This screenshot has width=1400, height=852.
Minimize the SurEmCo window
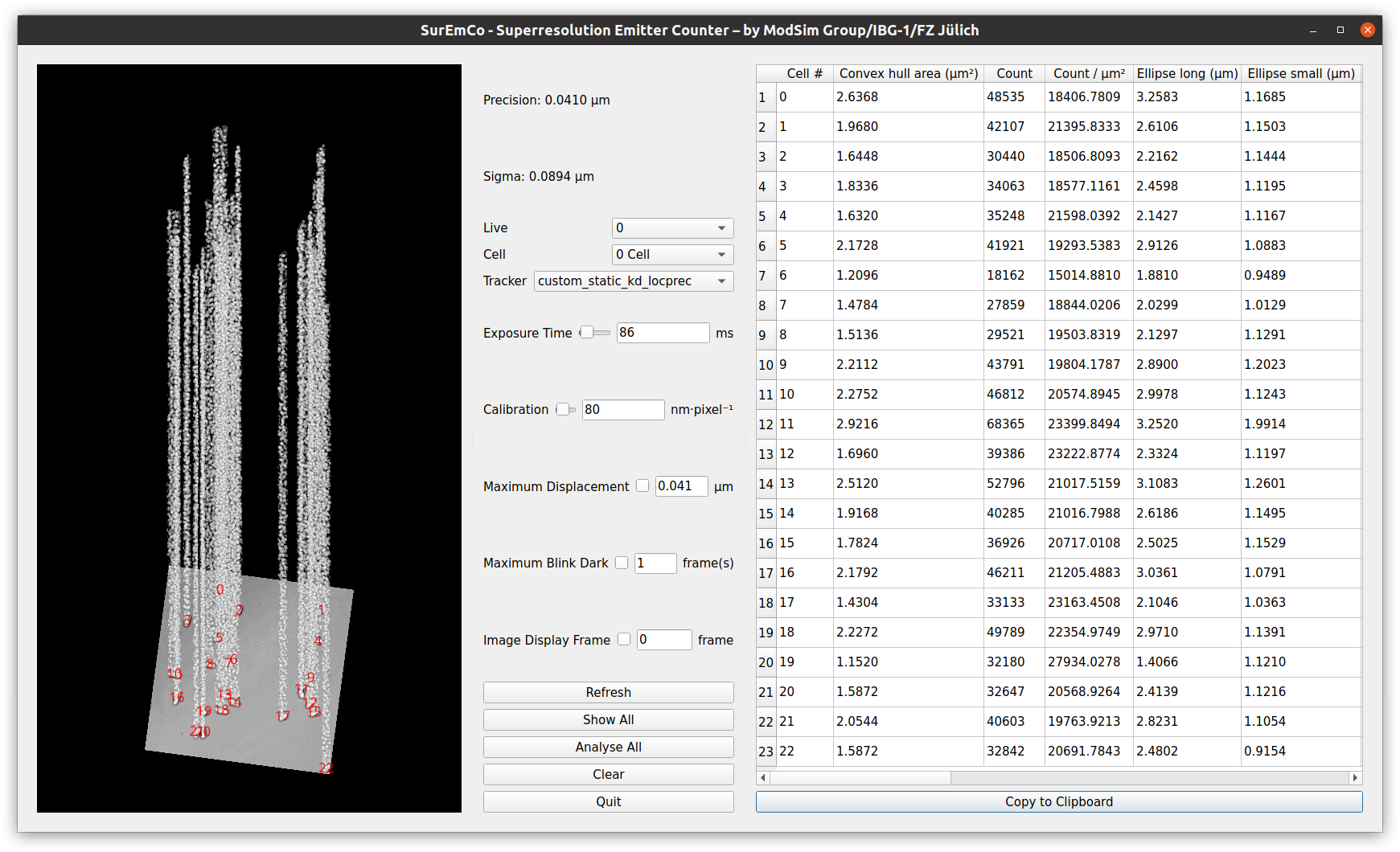pyautogui.click(x=1313, y=30)
